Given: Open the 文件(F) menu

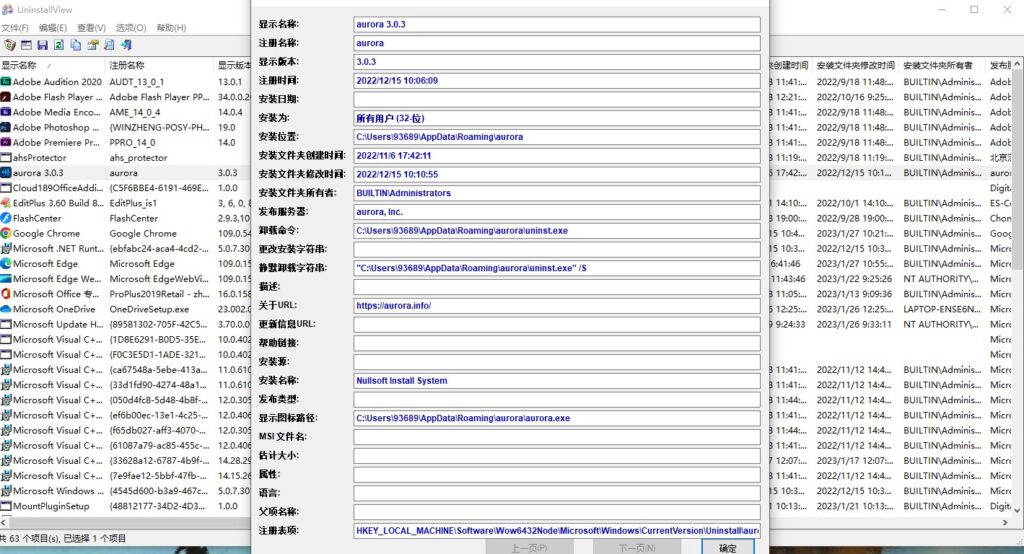Looking at the screenshot, I should [14, 27].
